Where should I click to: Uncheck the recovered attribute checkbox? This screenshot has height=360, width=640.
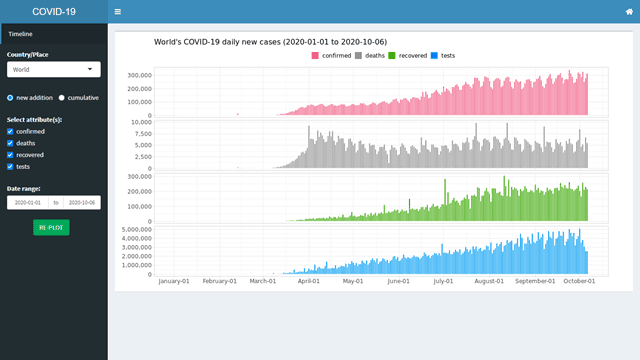(10, 155)
